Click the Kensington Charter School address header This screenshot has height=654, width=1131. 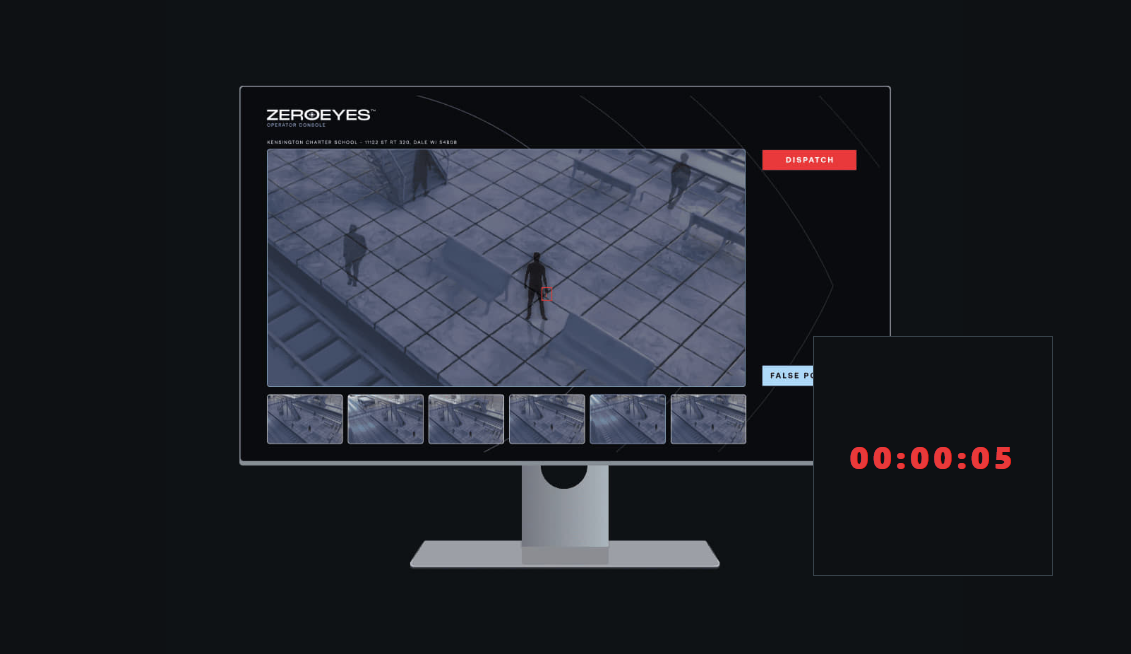[360, 142]
